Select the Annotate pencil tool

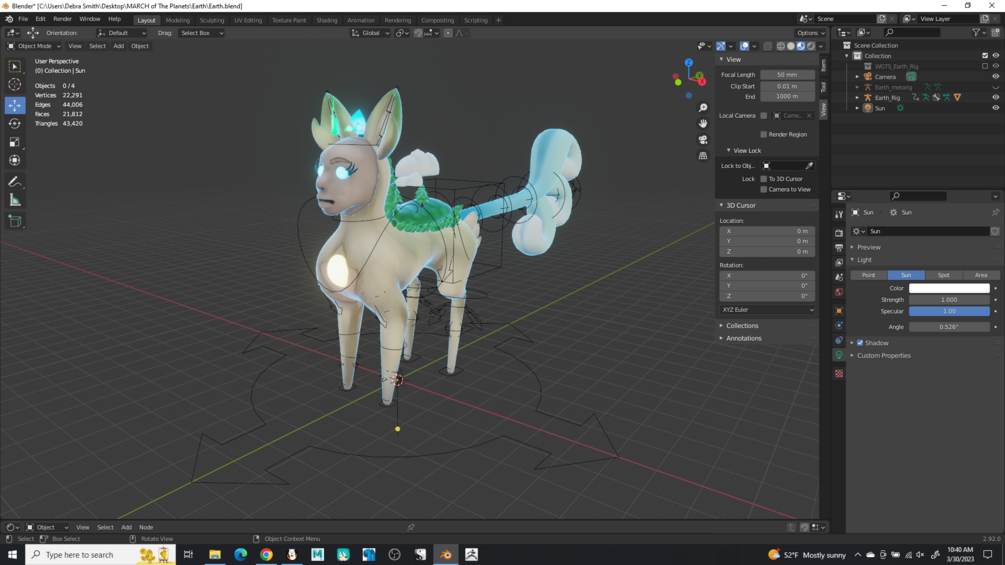[15, 182]
